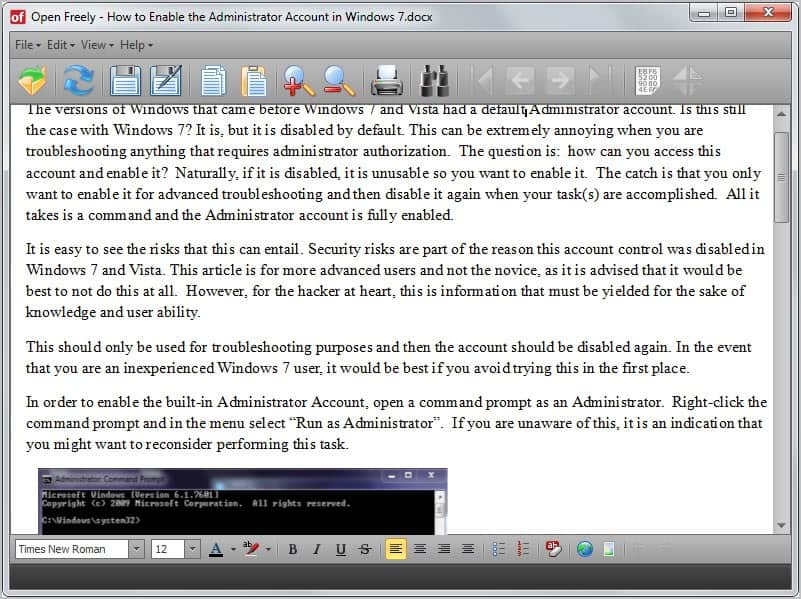The height and width of the screenshot is (599, 801).
Task: Open the File menu
Action: coord(27,45)
